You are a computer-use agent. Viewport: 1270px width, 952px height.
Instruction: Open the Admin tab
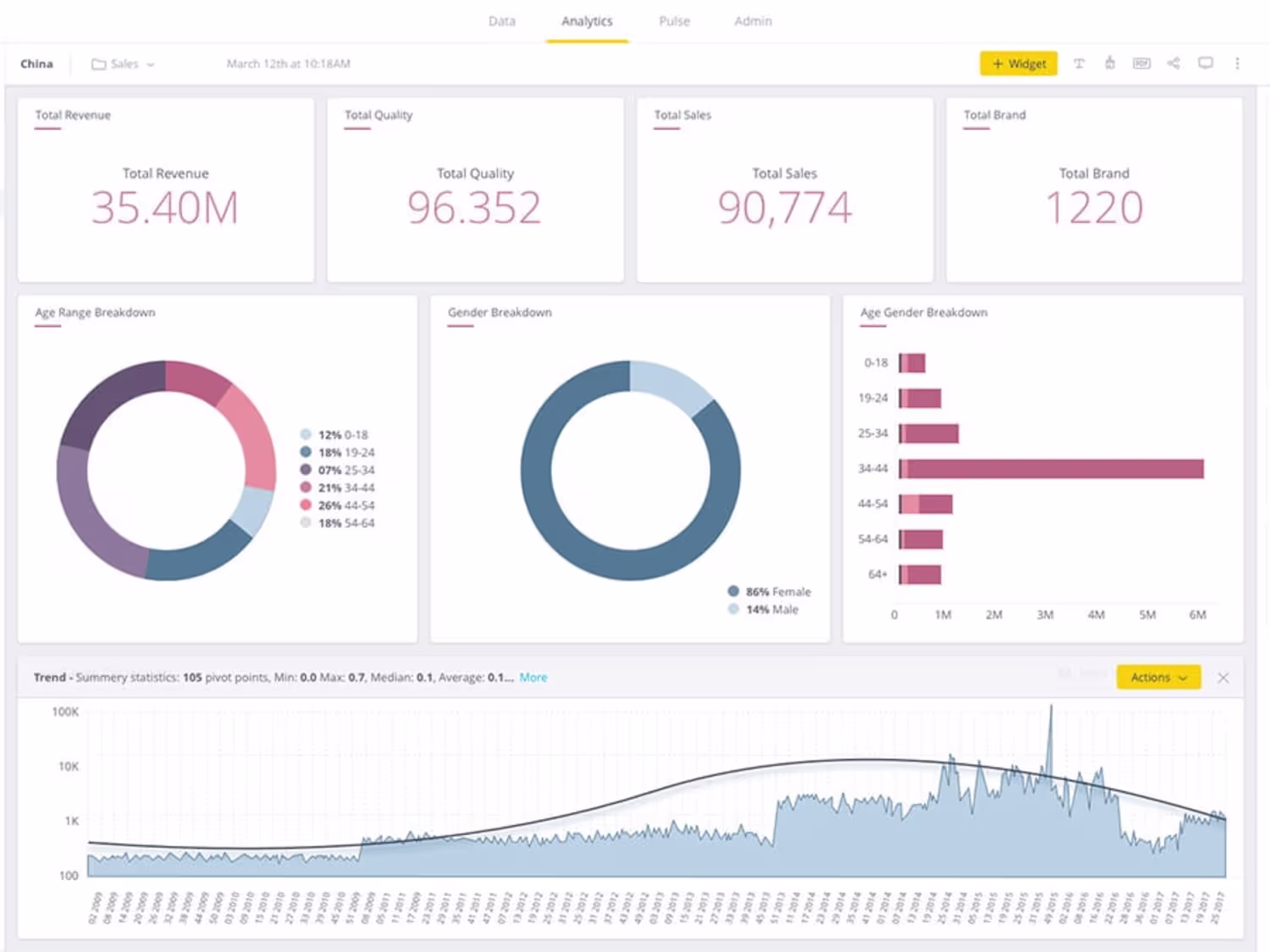click(753, 21)
